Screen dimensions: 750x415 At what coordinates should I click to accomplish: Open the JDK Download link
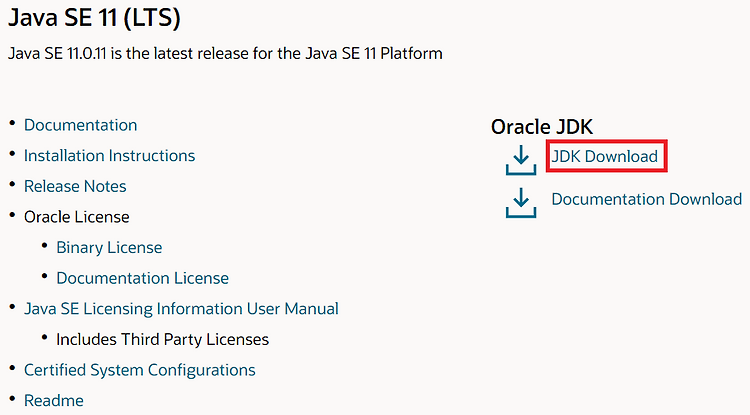click(605, 156)
